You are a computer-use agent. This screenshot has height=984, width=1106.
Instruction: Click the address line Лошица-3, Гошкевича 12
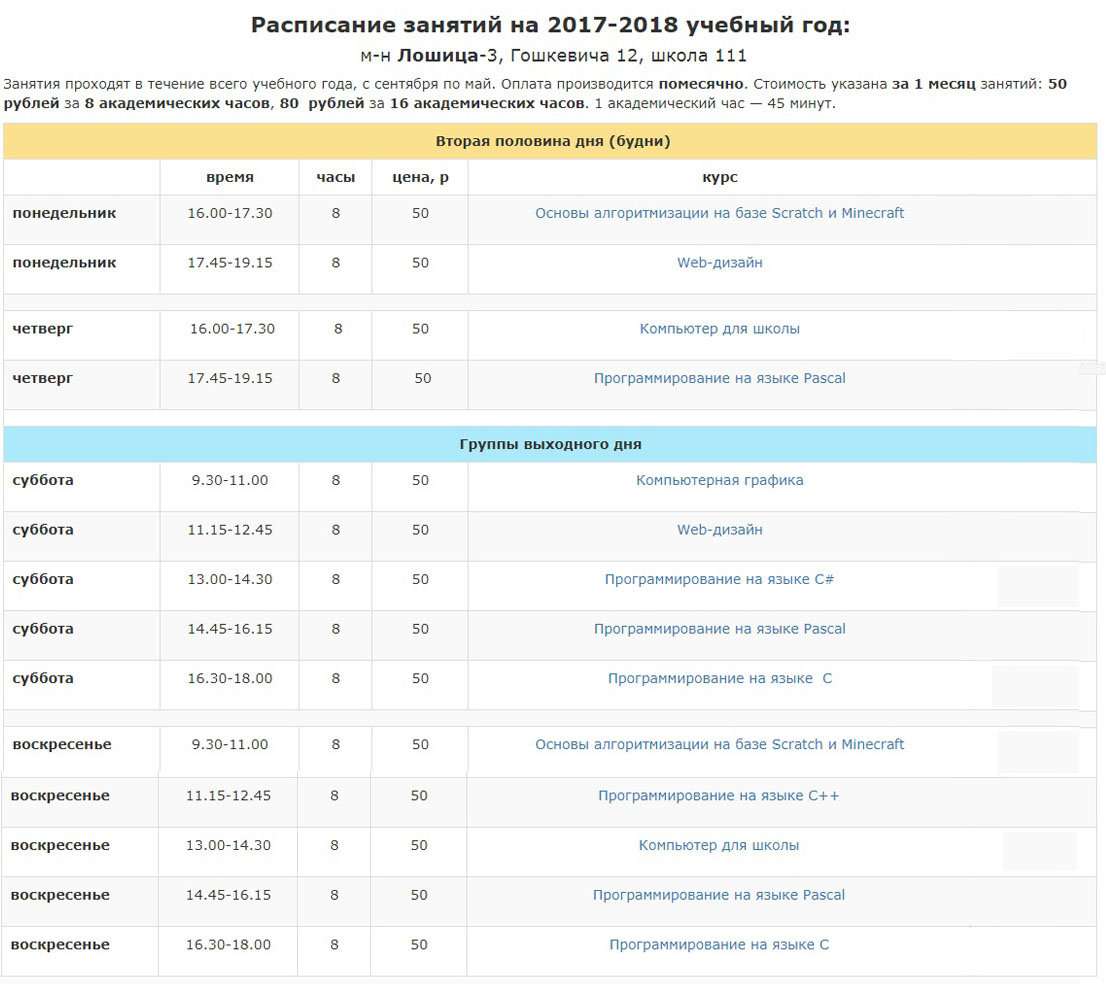coord(552,55)
